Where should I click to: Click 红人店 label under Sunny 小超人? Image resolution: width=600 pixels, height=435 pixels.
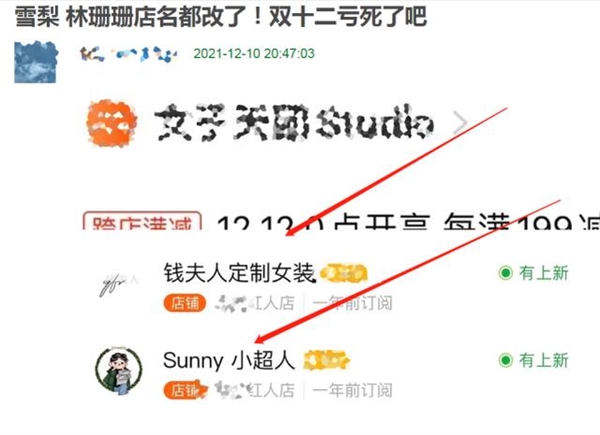coord(272,390)
